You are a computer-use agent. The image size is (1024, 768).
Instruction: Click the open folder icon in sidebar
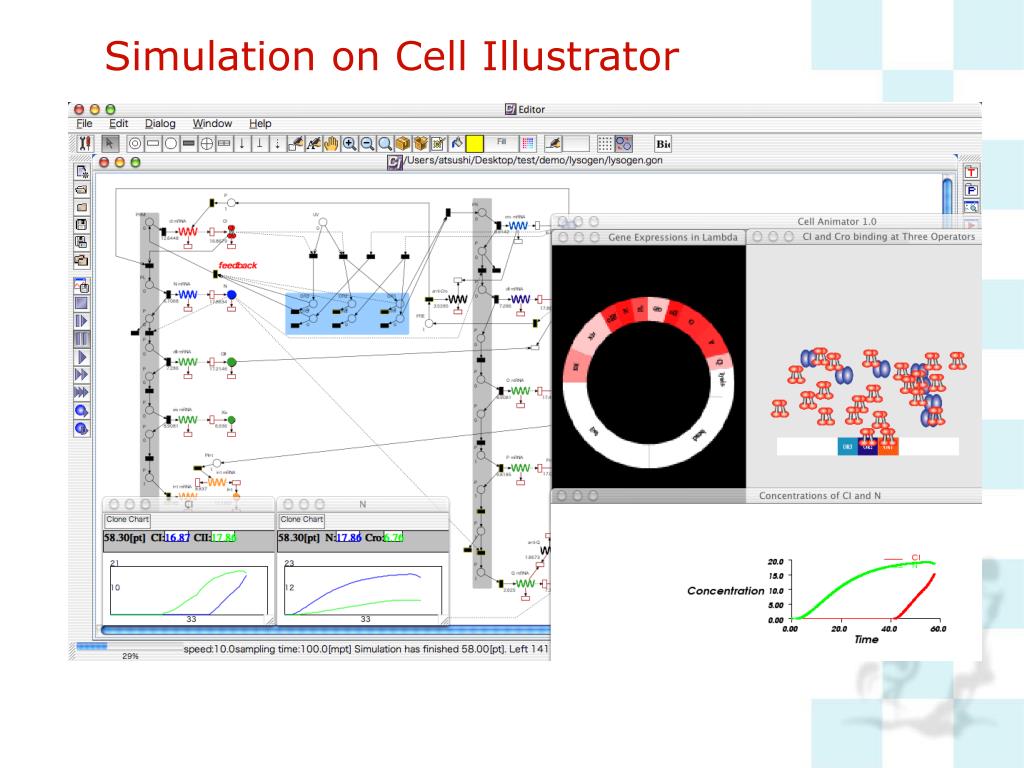(82, 189)
